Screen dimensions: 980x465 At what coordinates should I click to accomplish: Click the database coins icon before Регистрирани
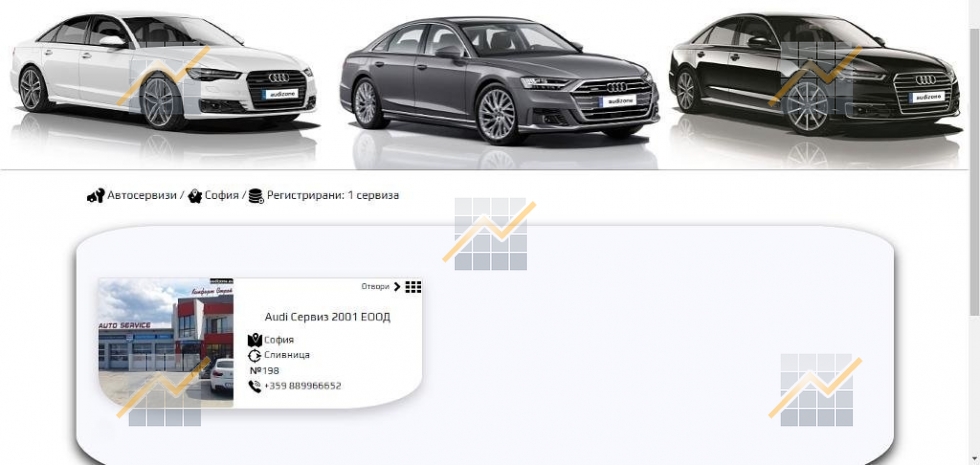pyautogui.click(x=256, y=196)
